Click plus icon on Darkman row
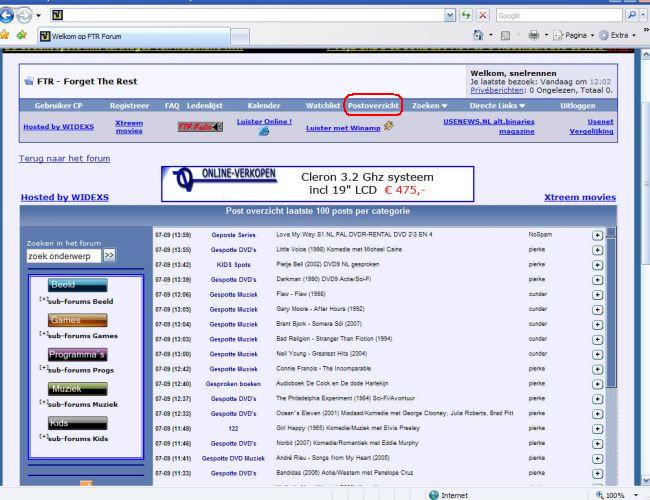 tap(597, 280)
